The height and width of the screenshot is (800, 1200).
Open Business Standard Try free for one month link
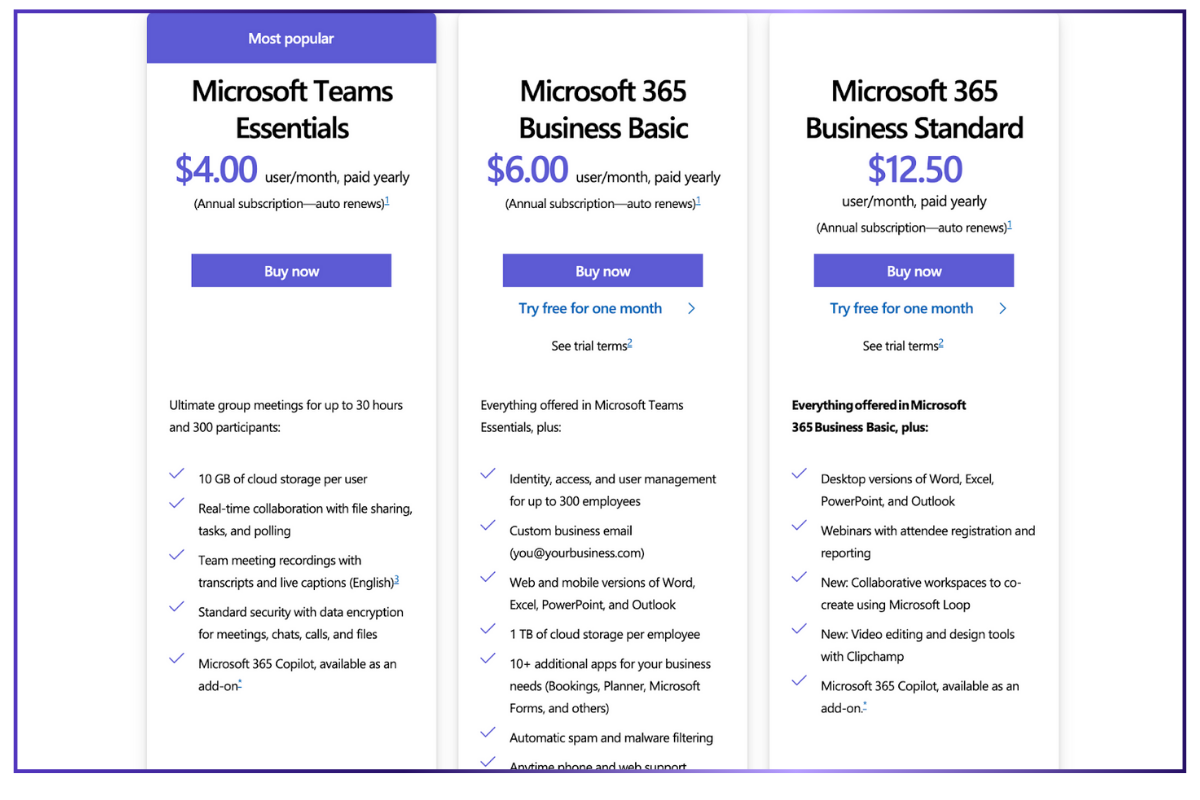coord(901,309)
